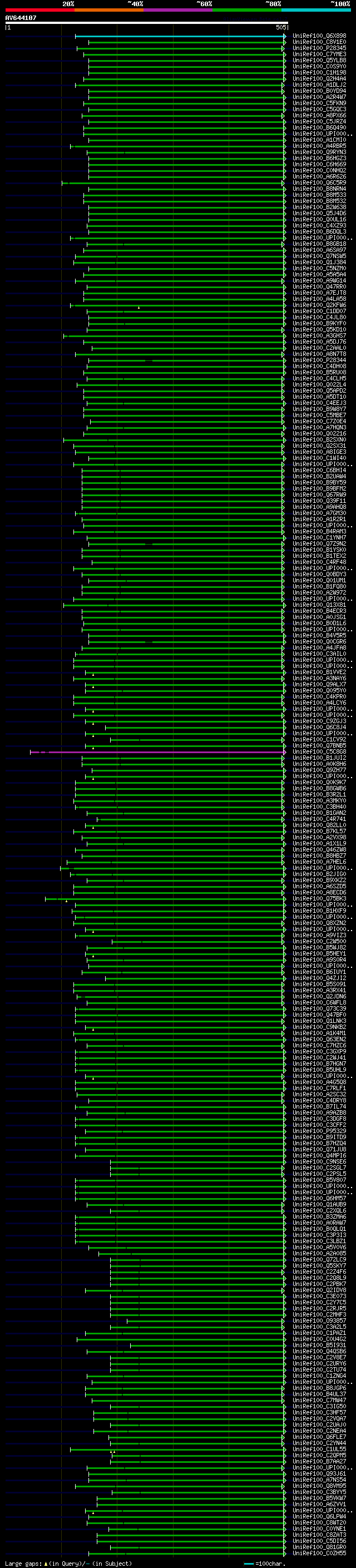Select hit label UniRef100_Q9RYN3
This screenshot has height=1568, width=356.
tap(319, 152)
